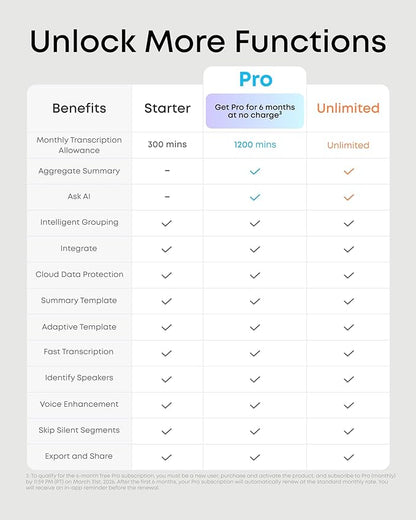Select the Pro plan heading
Viewport: 416px width, 520px height.
(256, 79)
